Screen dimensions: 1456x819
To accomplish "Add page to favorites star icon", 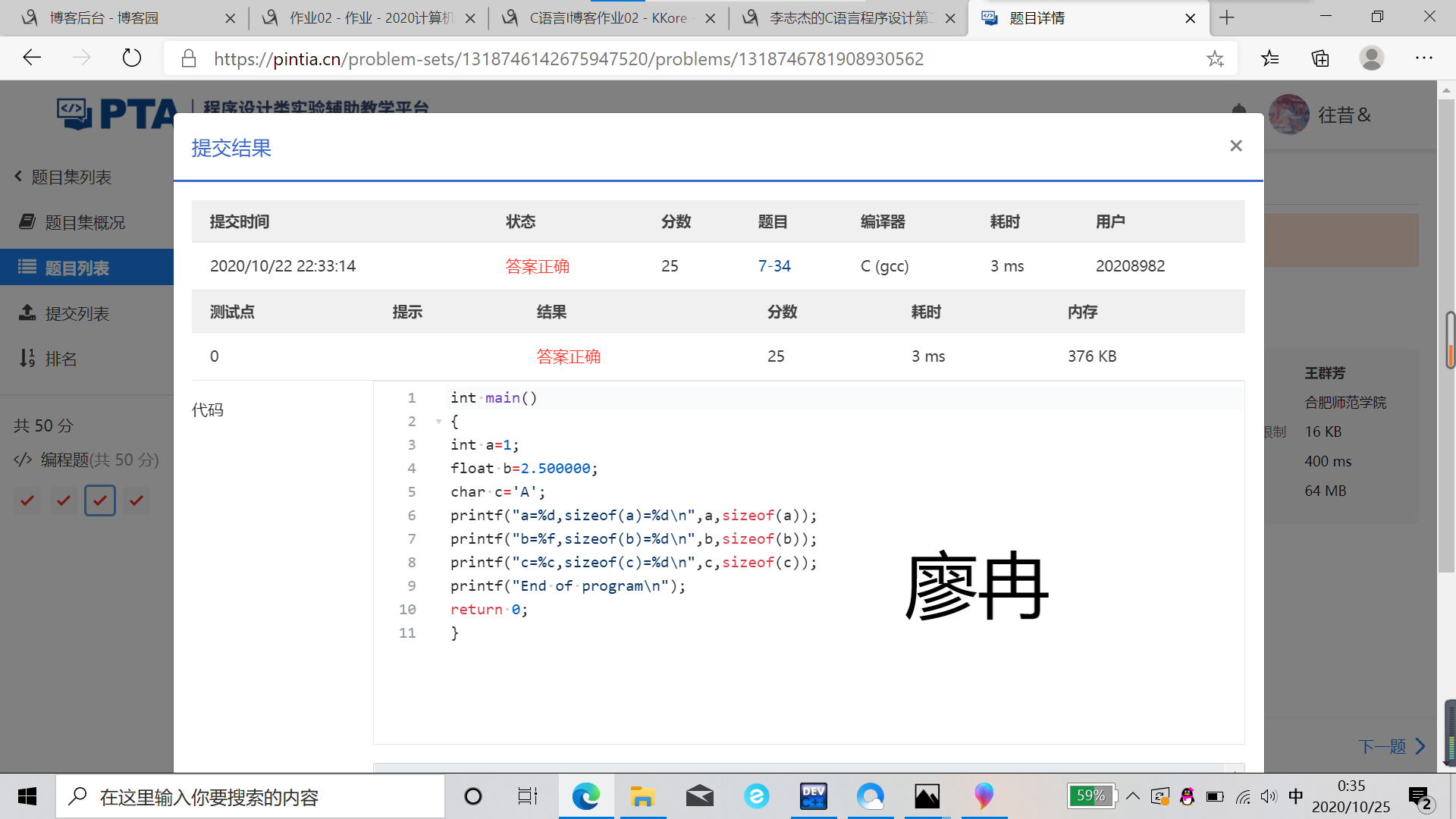I will tap(1215, 58).
